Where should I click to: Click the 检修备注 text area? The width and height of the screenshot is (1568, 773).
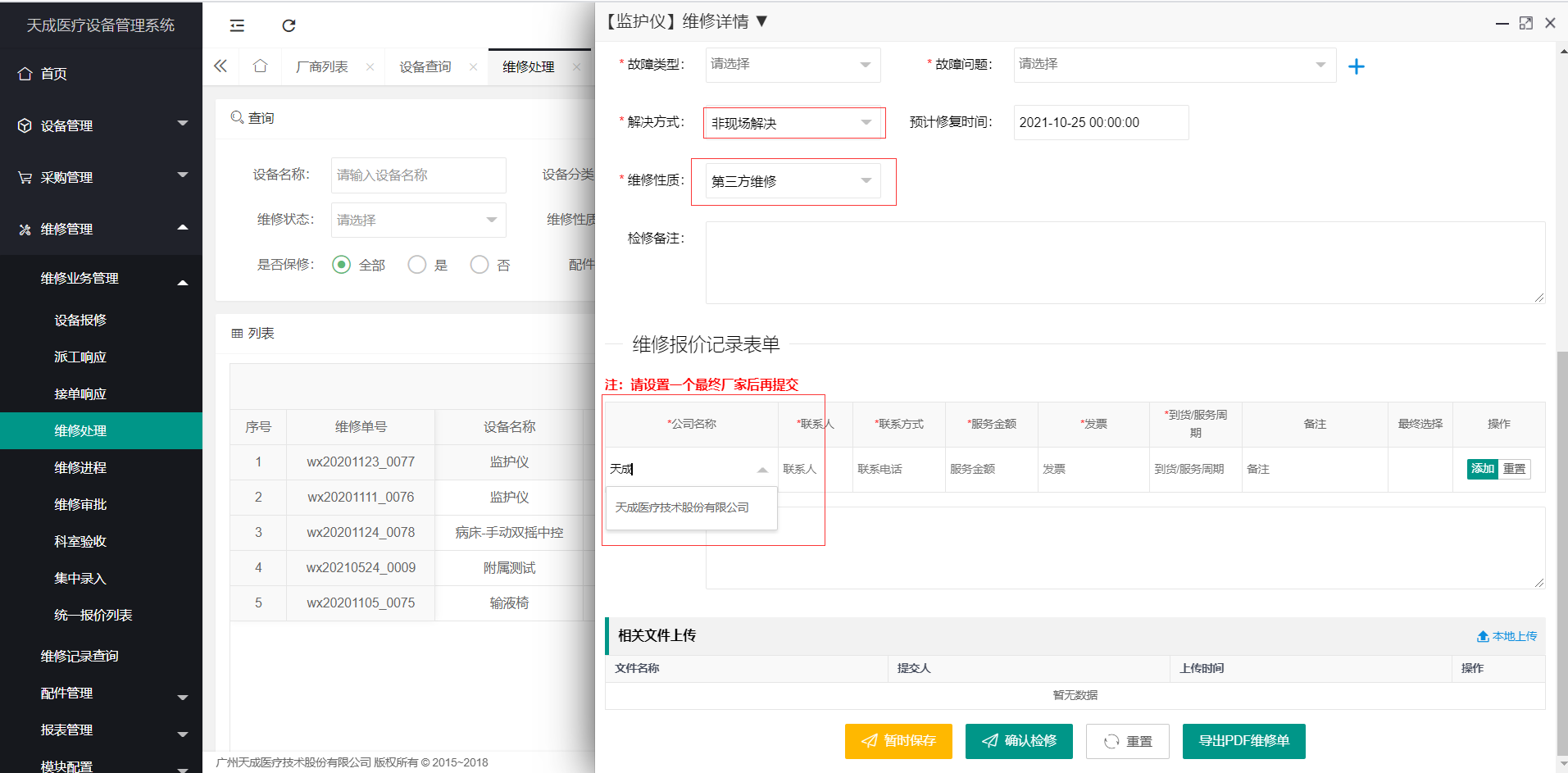tap(1125, 262)
